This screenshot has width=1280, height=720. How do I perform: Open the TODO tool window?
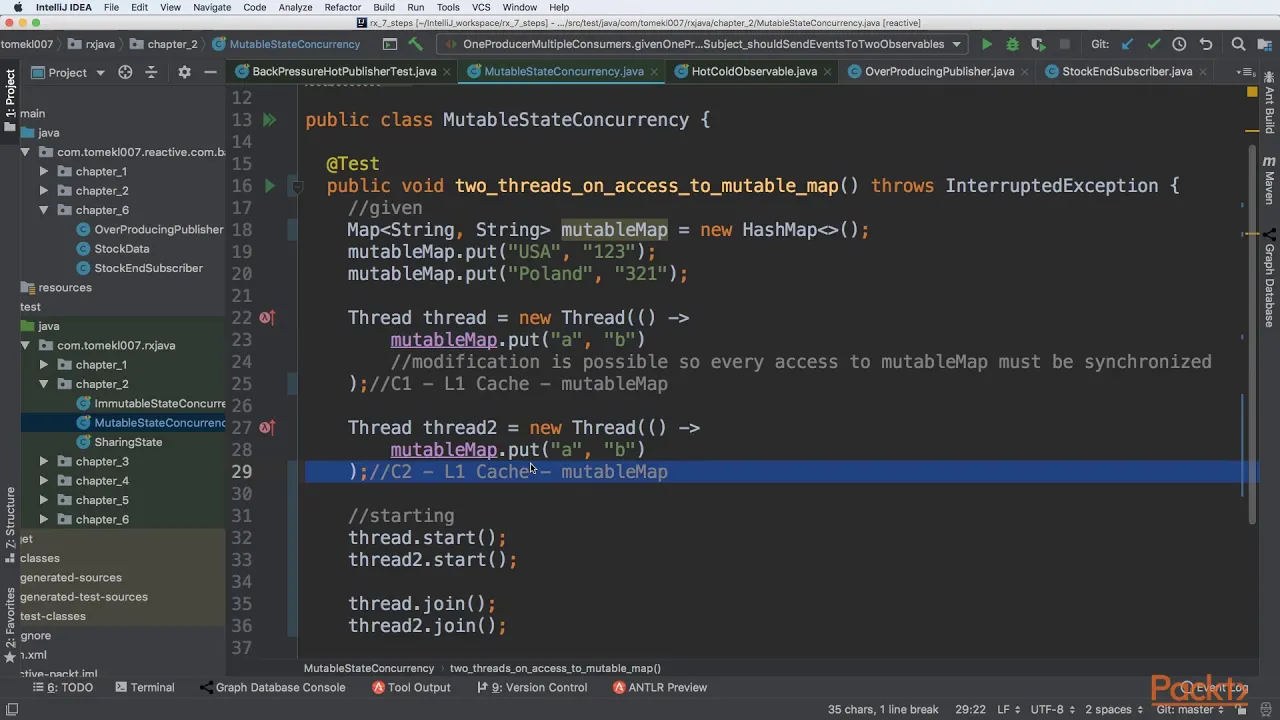(62, 688)
